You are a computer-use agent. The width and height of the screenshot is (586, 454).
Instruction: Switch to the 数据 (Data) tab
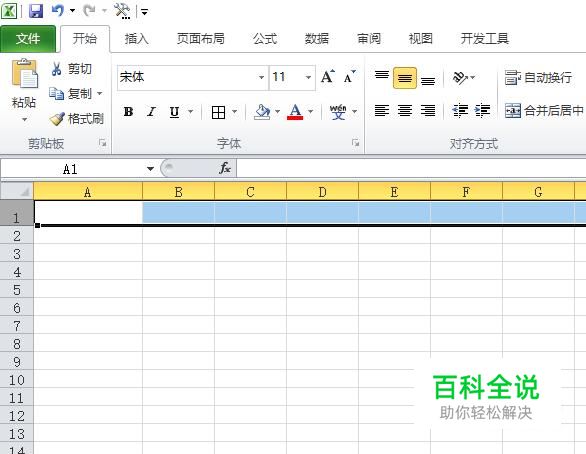[x=317, y=38]
